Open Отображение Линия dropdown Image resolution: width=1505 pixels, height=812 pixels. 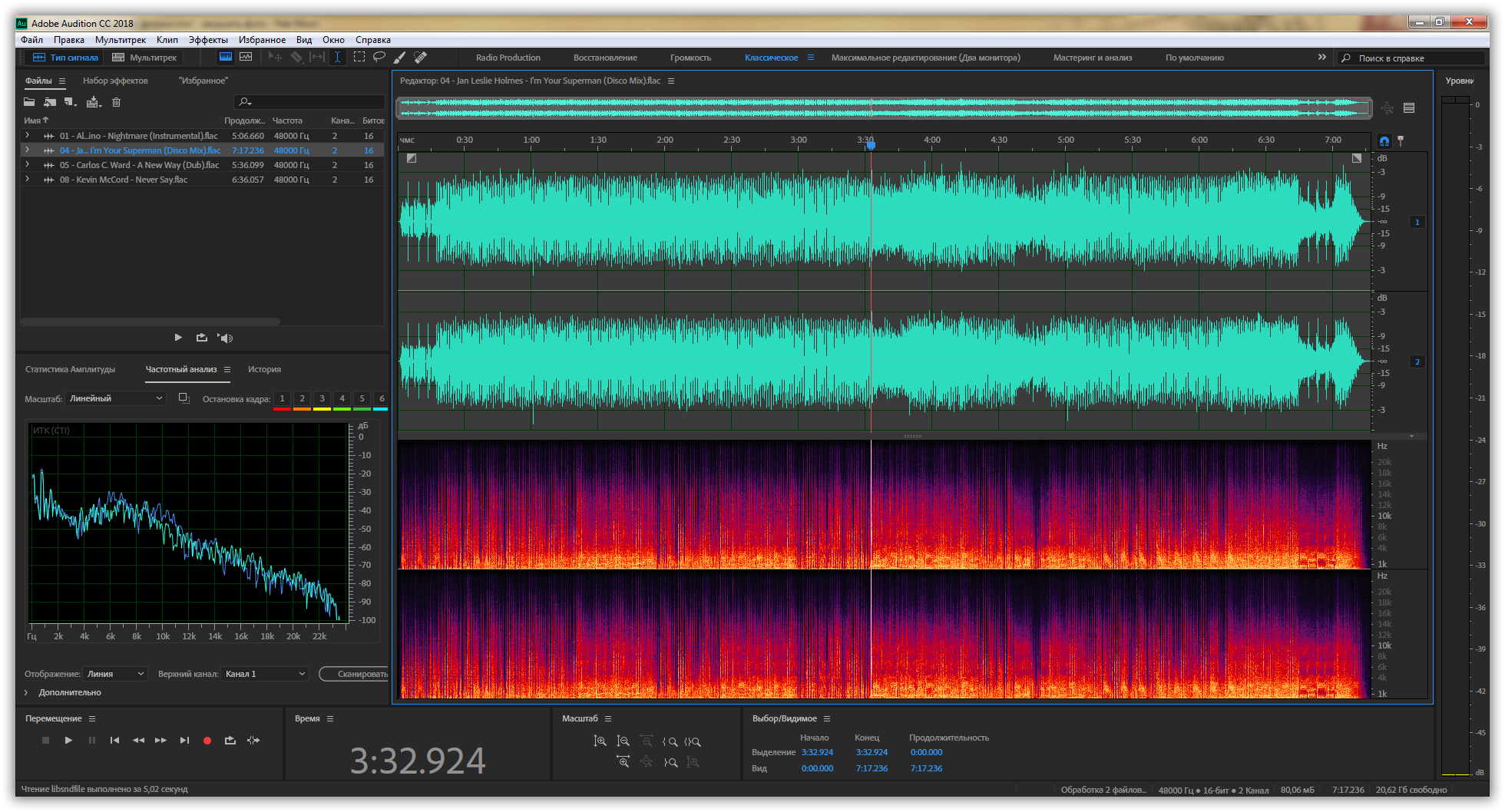point(115,674)
